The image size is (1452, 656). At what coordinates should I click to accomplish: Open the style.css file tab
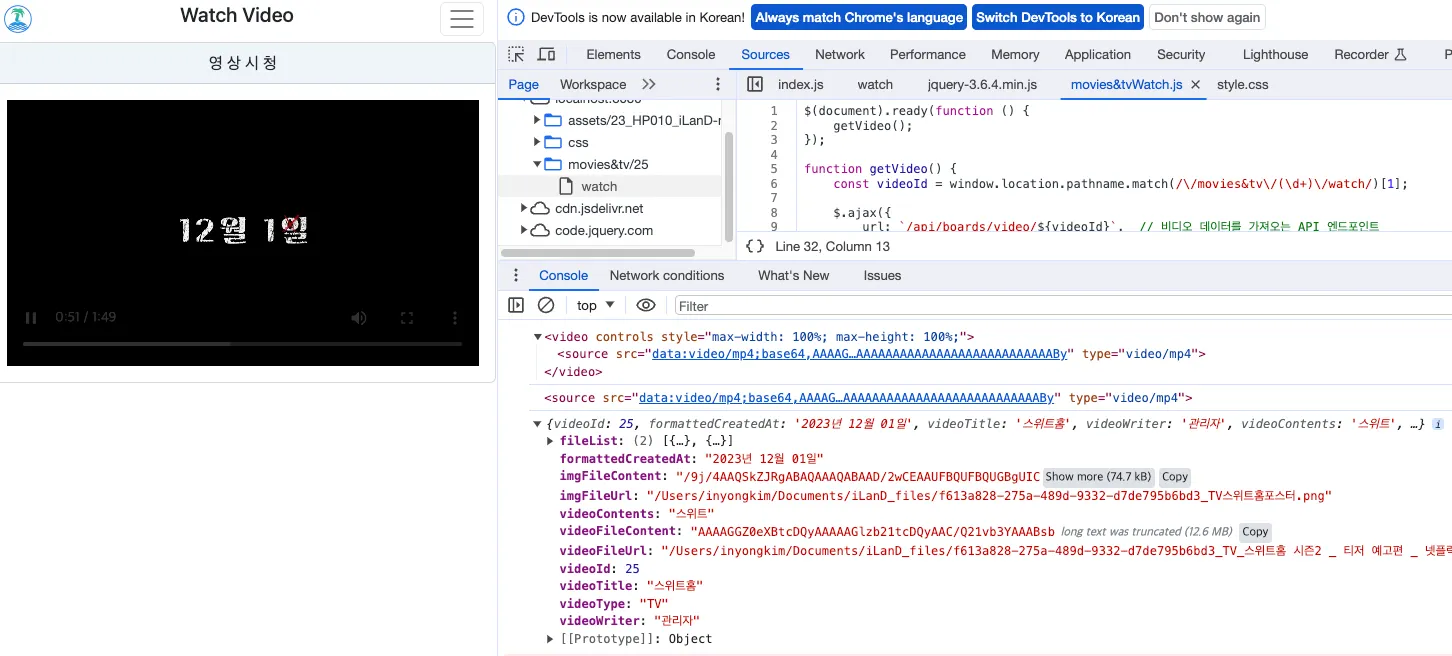(1242, 84)
